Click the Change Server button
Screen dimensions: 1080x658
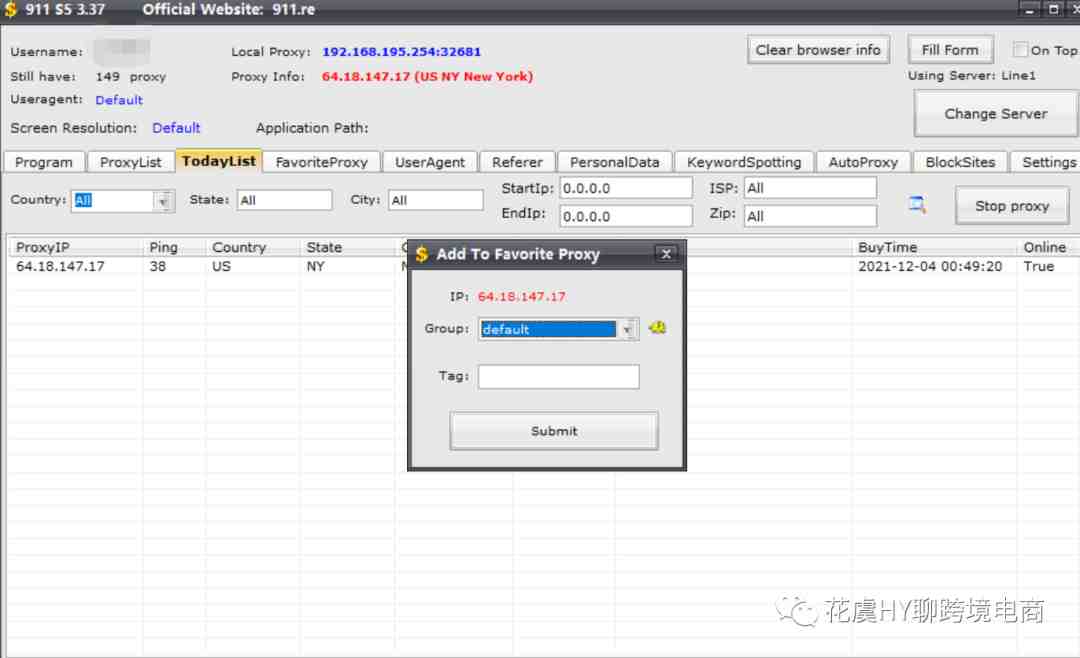pyautogui.click(x=996, y=114)
